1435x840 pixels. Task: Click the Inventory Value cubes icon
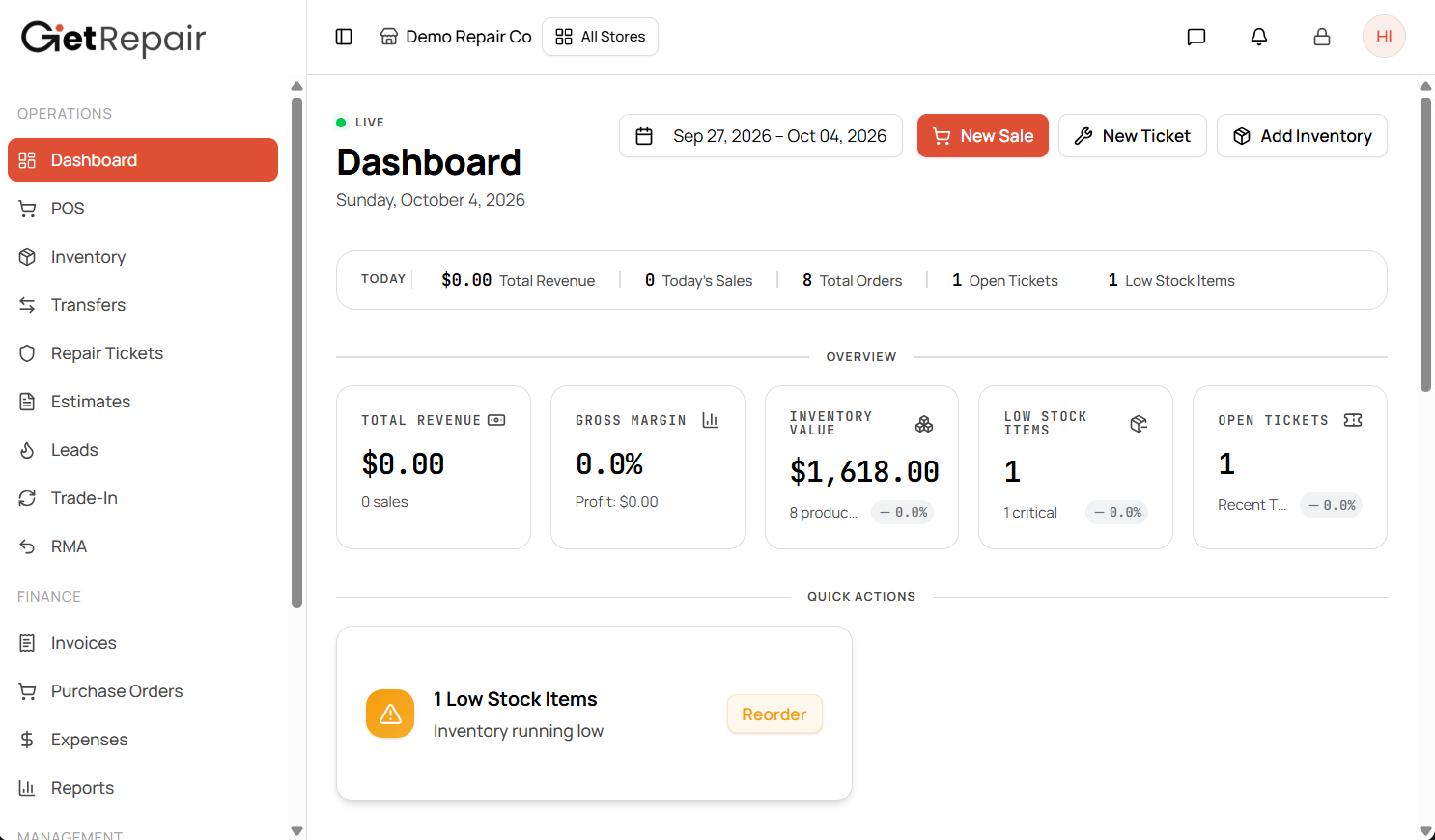pyautogui.click(x=924, y=424)
